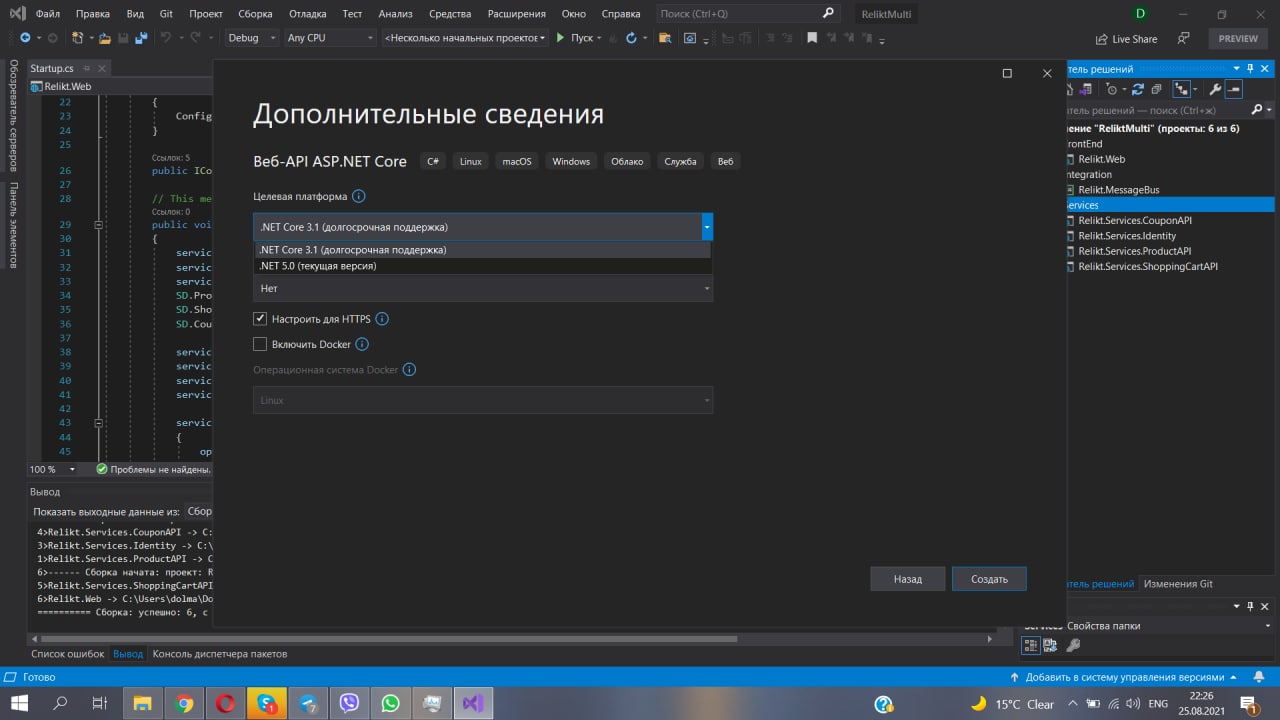Screen dimensions: 1280x720
Task: Go back with the Назад button
Action: [x=908, y=579]
